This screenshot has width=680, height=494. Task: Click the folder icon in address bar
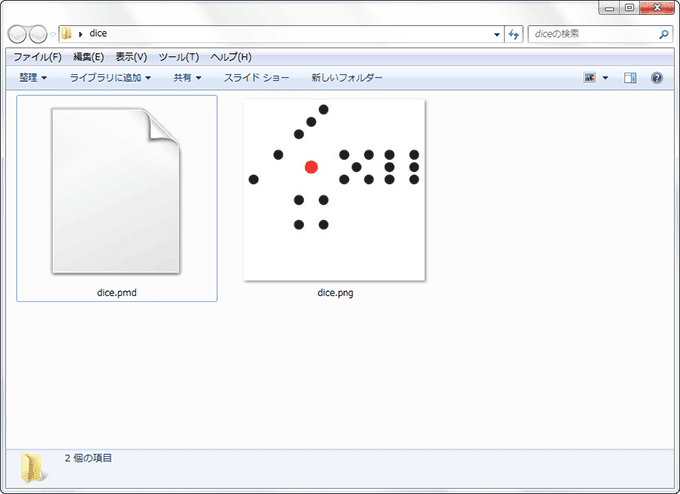[66, 33]
